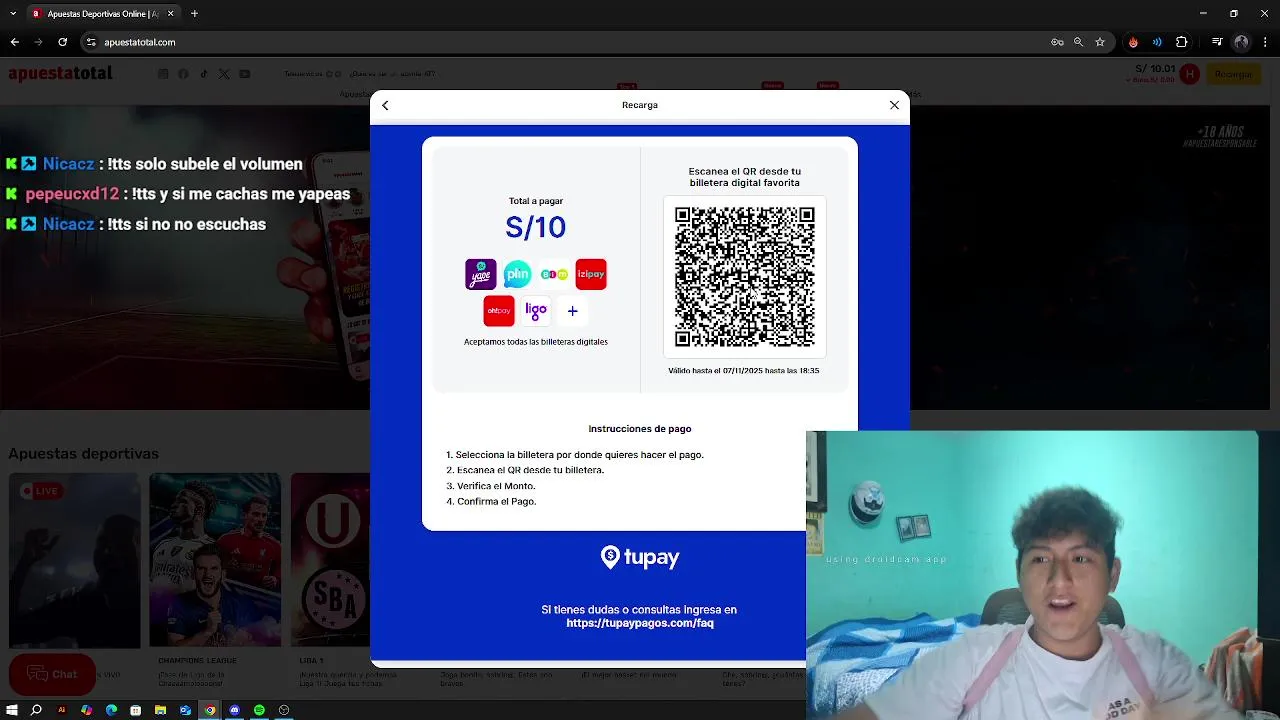This screenshot has height=720, width=1280.
Task: Open the red H user avatar
Action: 1189,74
